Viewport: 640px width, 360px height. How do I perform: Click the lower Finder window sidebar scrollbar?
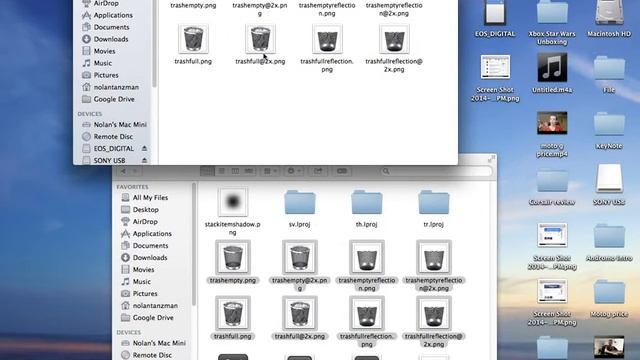click(194, 245)
